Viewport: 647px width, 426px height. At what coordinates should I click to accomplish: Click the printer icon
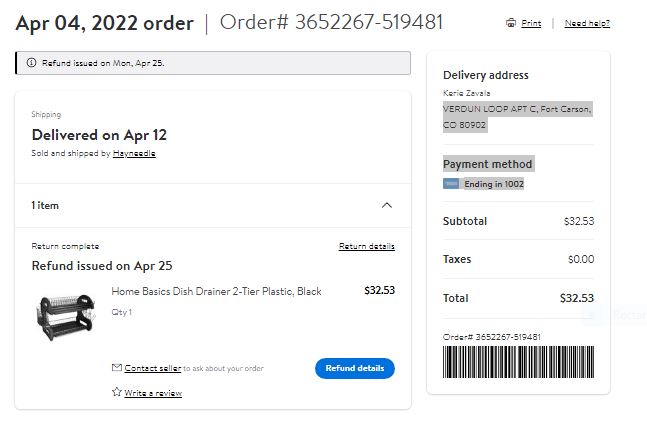(x=511, y=23)
